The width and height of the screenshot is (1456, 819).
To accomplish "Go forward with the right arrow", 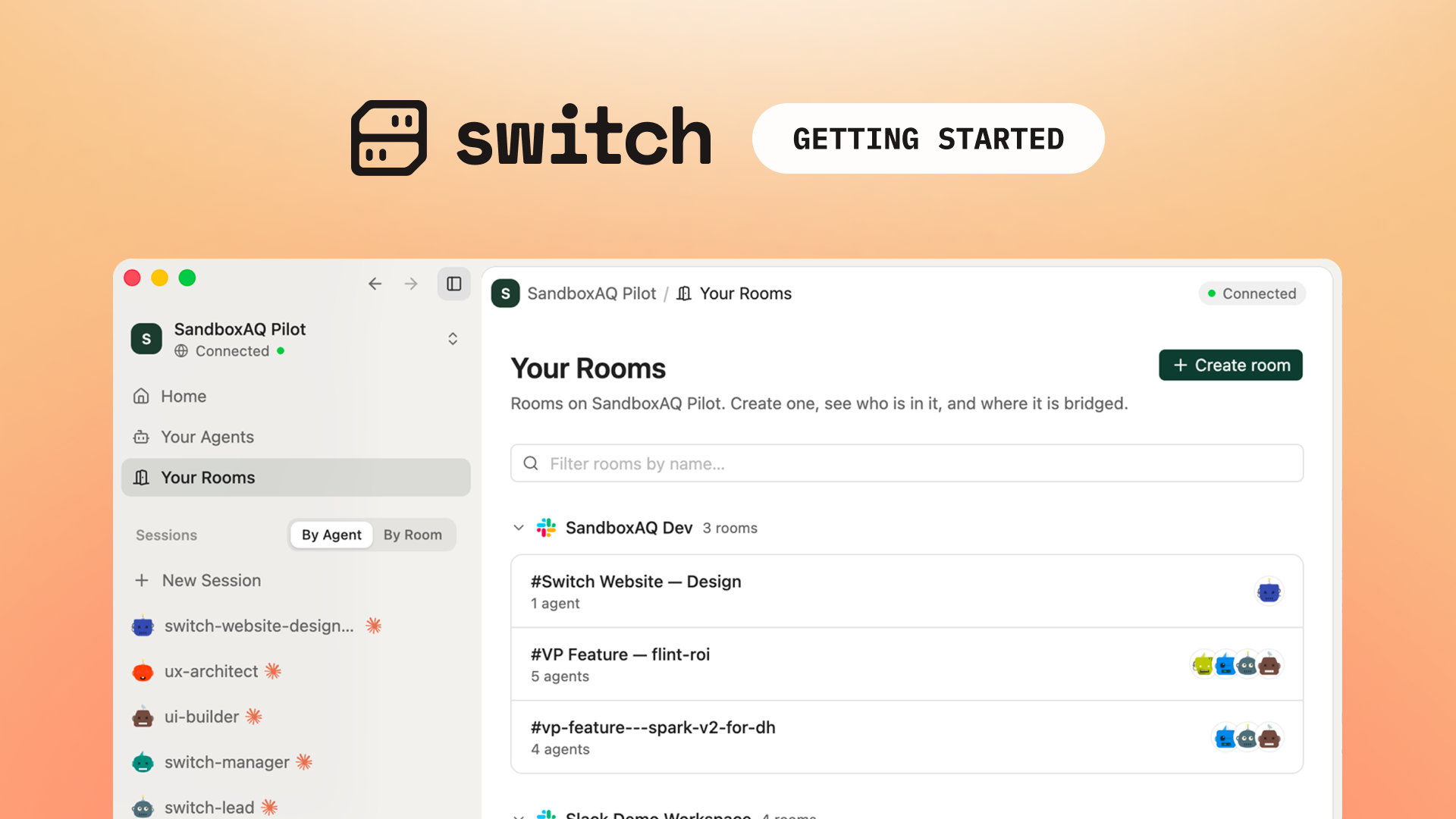I will (x=411, y=284).
